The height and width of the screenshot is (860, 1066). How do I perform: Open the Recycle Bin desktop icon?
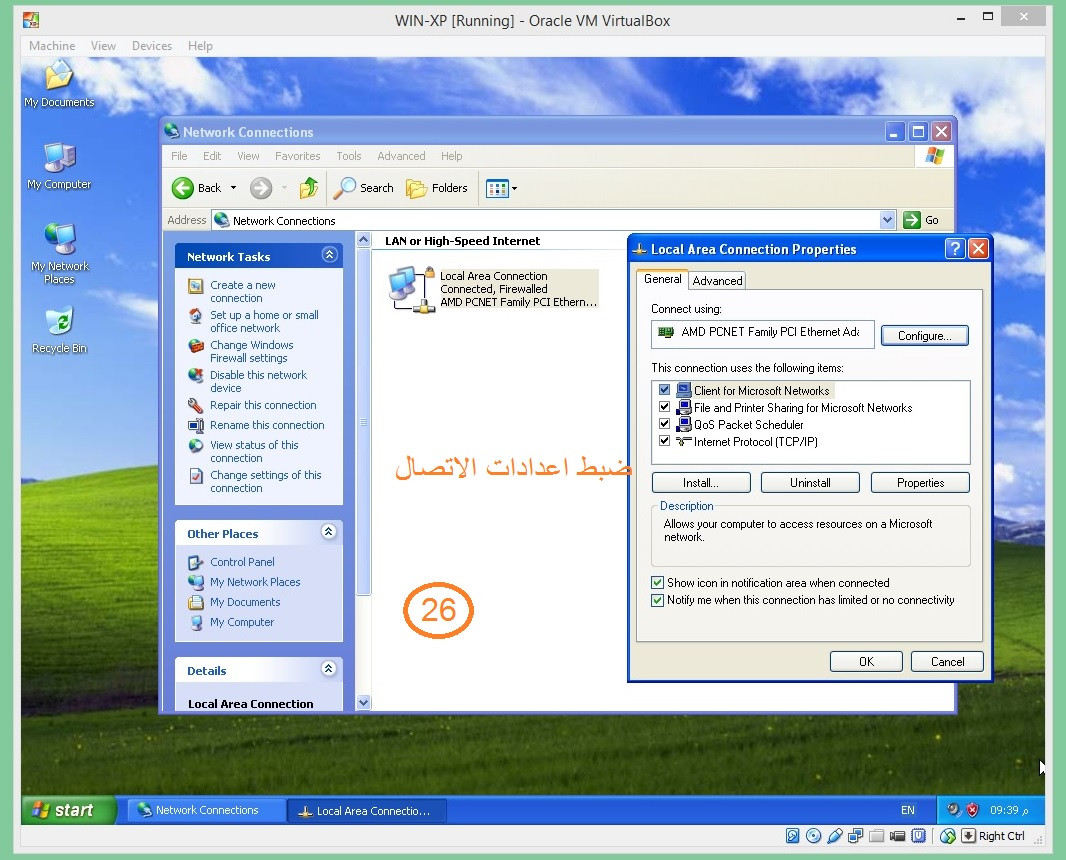[59, 323]
